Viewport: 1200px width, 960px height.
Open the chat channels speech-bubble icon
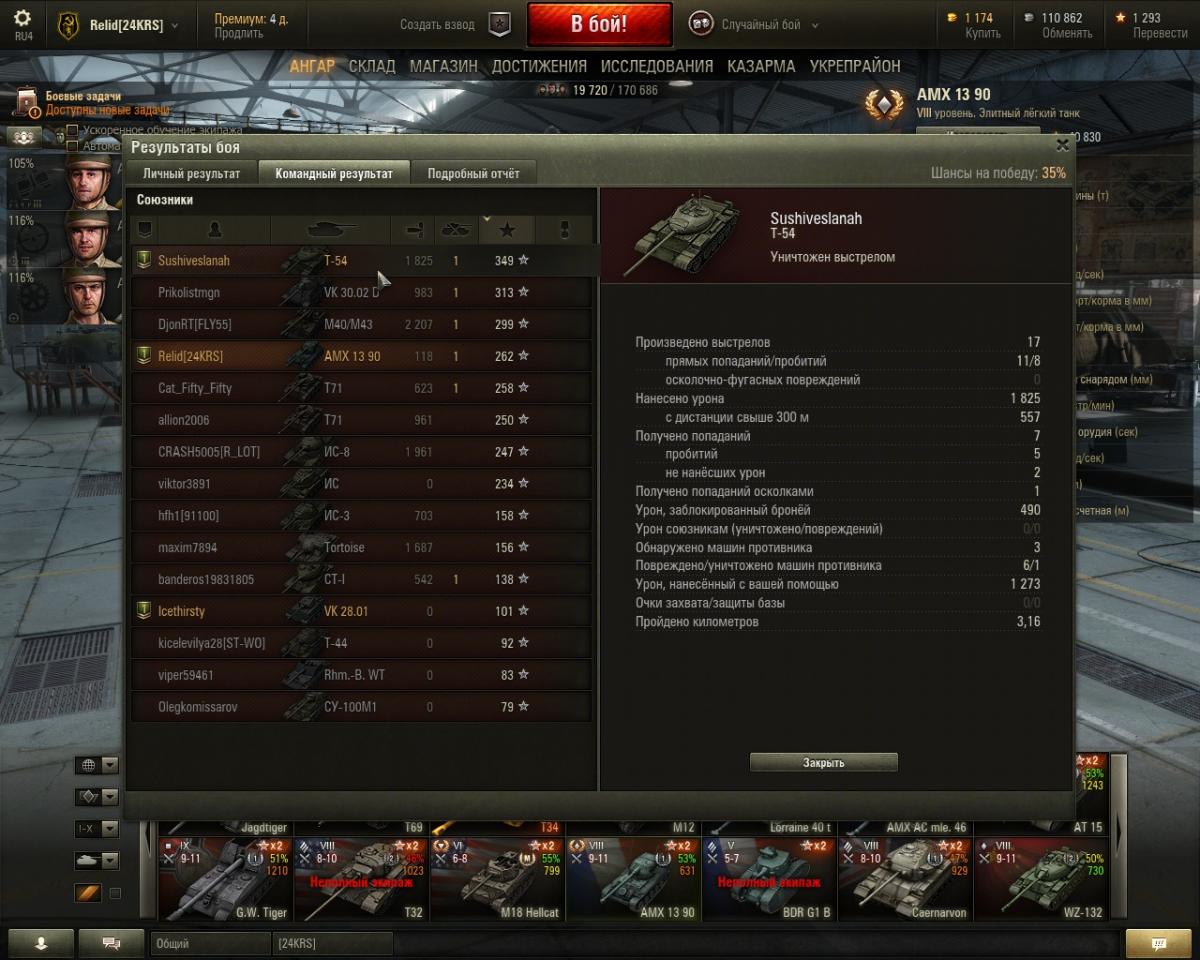coord(112,943)
